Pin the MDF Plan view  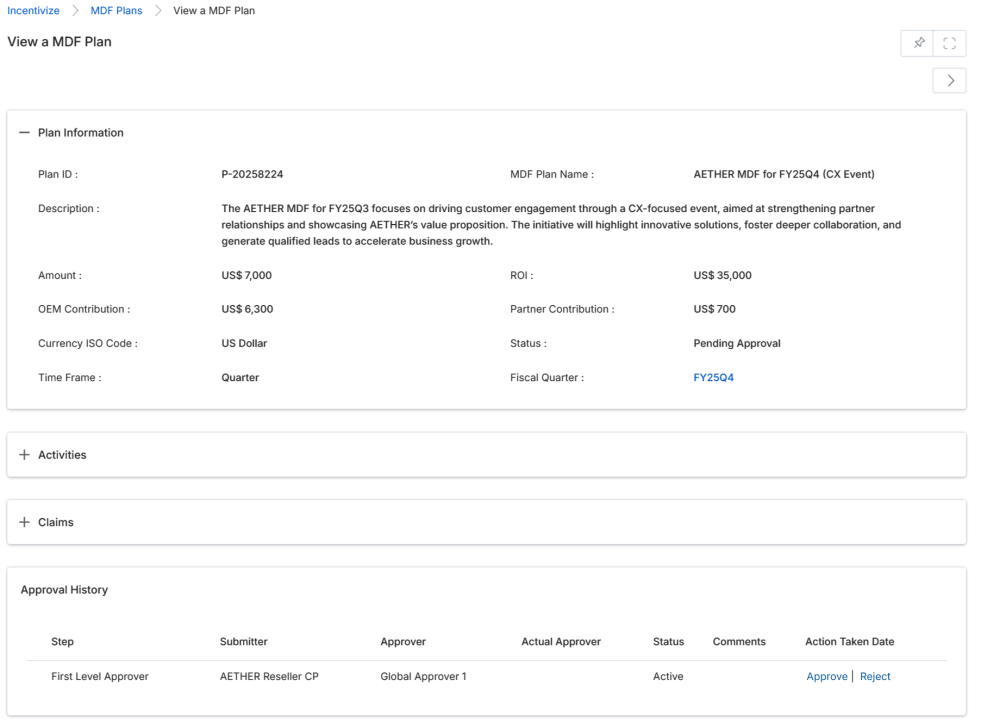click(x=918, y=43)
